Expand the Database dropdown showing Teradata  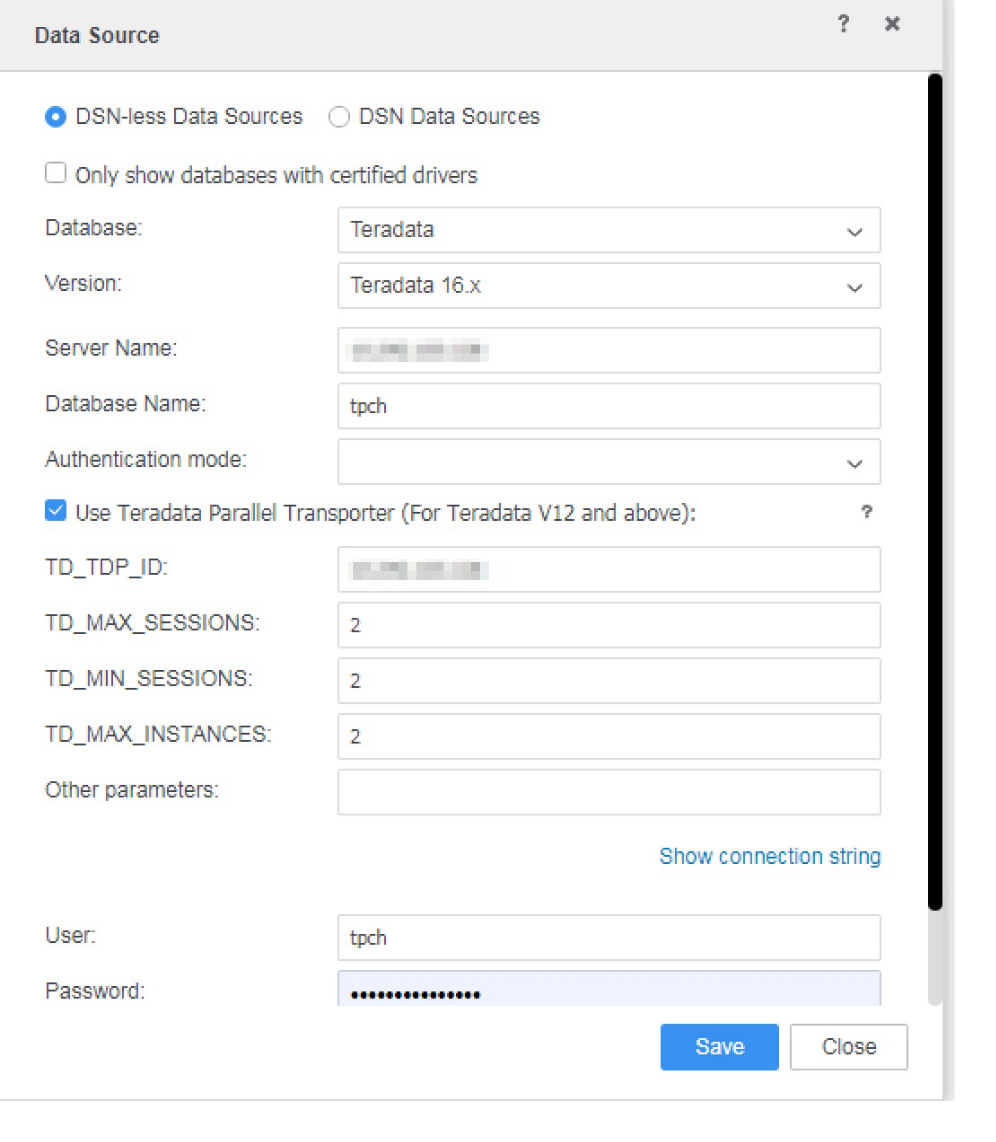pos(609,230)
